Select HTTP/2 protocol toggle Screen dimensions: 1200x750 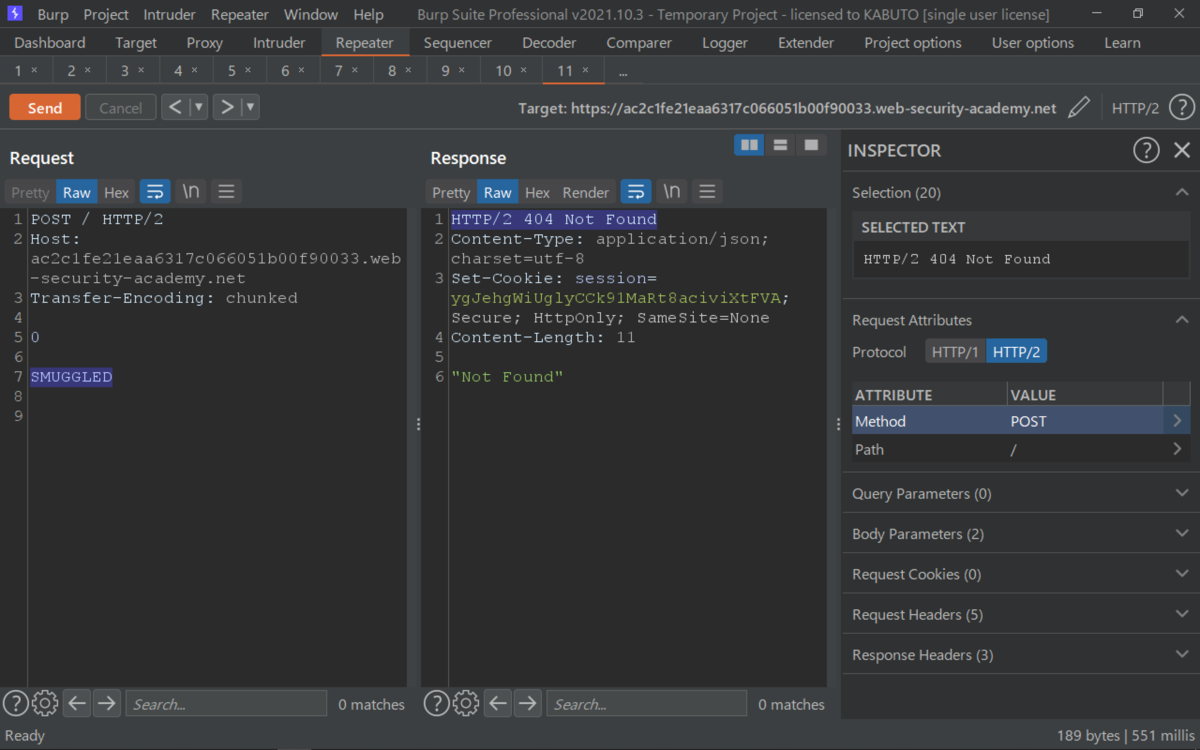tap(1017, 352)
